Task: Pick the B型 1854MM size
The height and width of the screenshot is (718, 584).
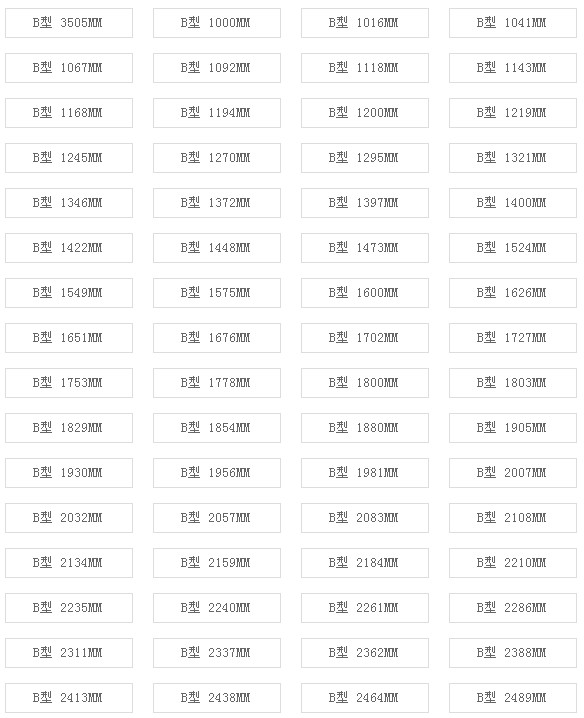Action: point(217,428)
